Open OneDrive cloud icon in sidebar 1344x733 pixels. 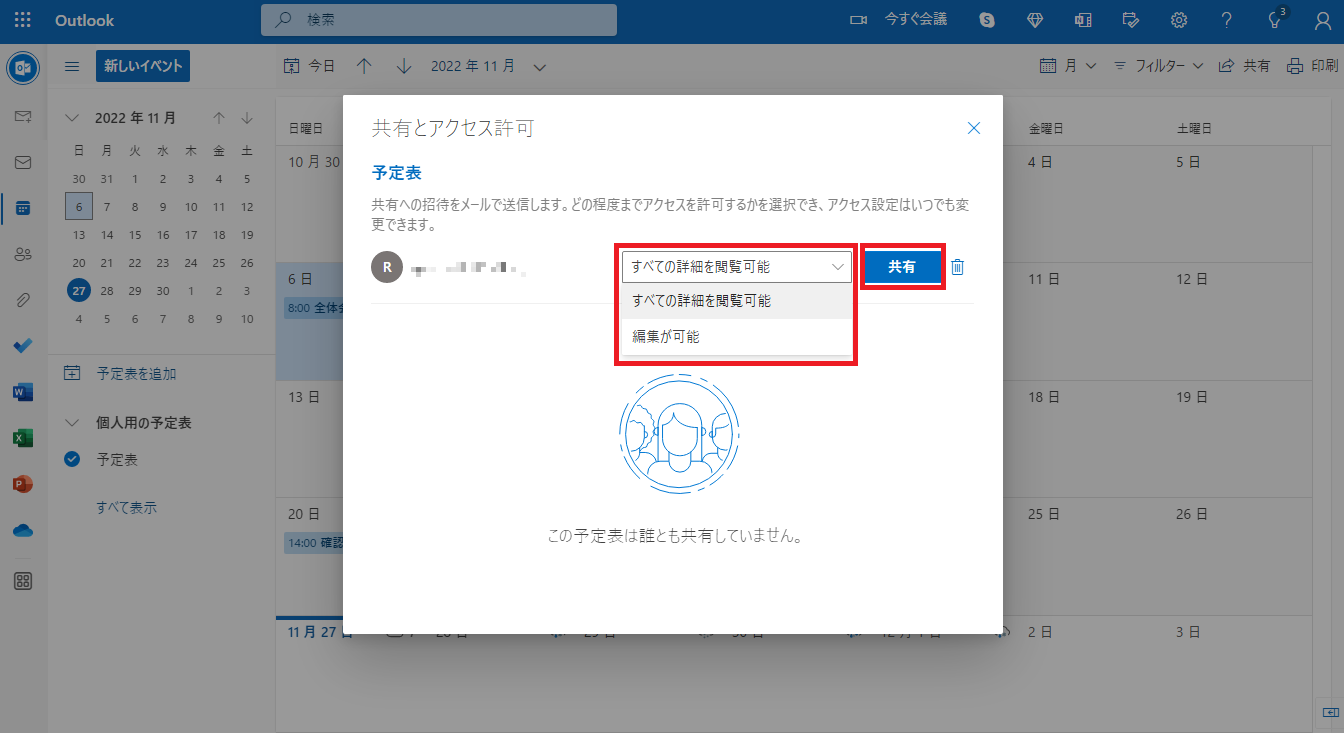(23, 530)
